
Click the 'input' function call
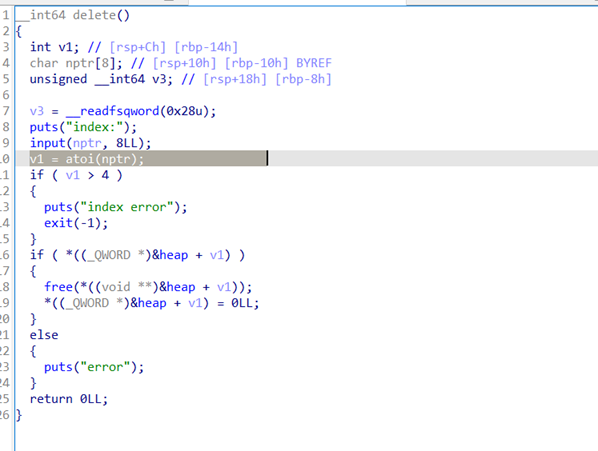48,143
